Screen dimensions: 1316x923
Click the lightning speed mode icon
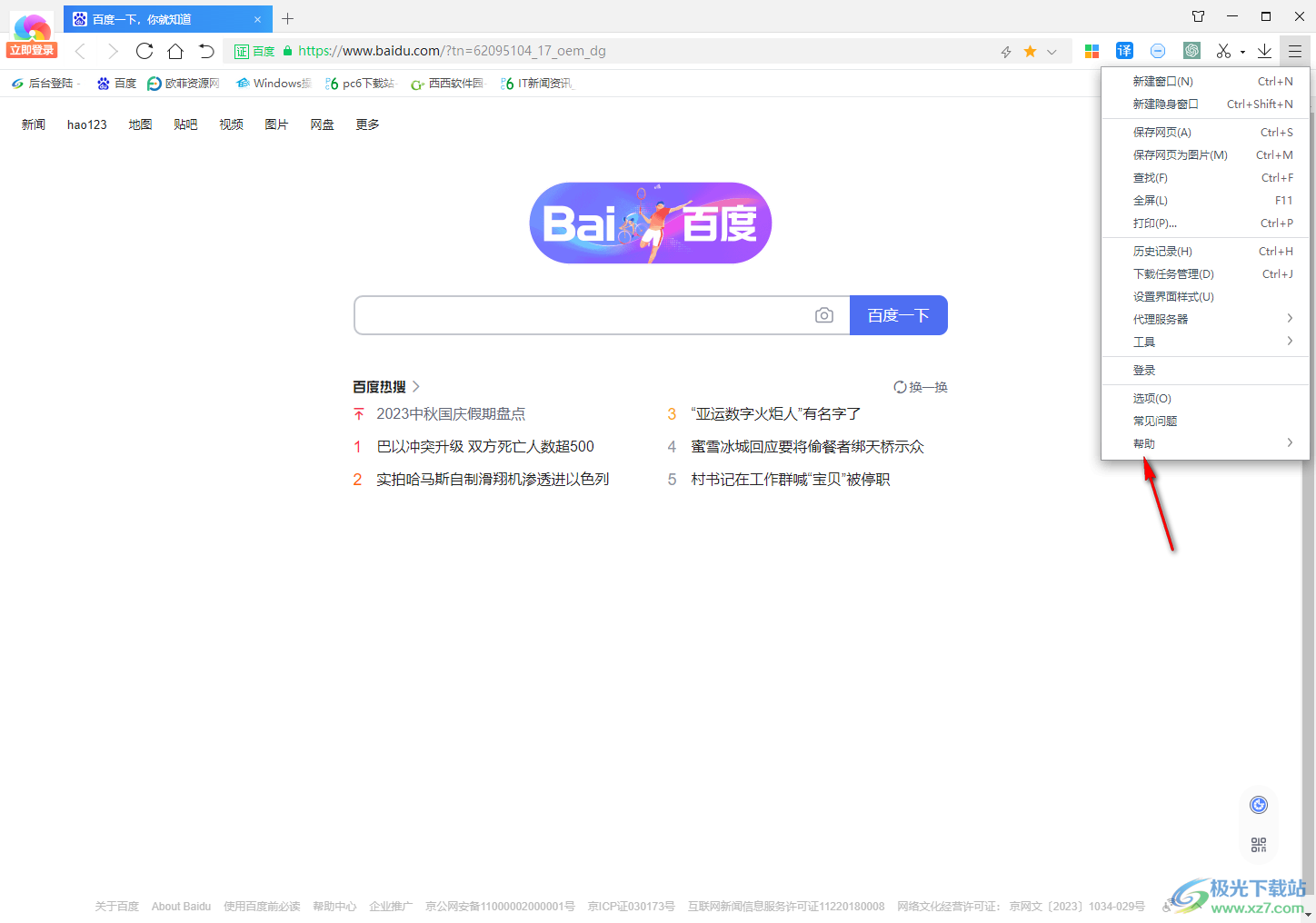(x=1006, y=52)
